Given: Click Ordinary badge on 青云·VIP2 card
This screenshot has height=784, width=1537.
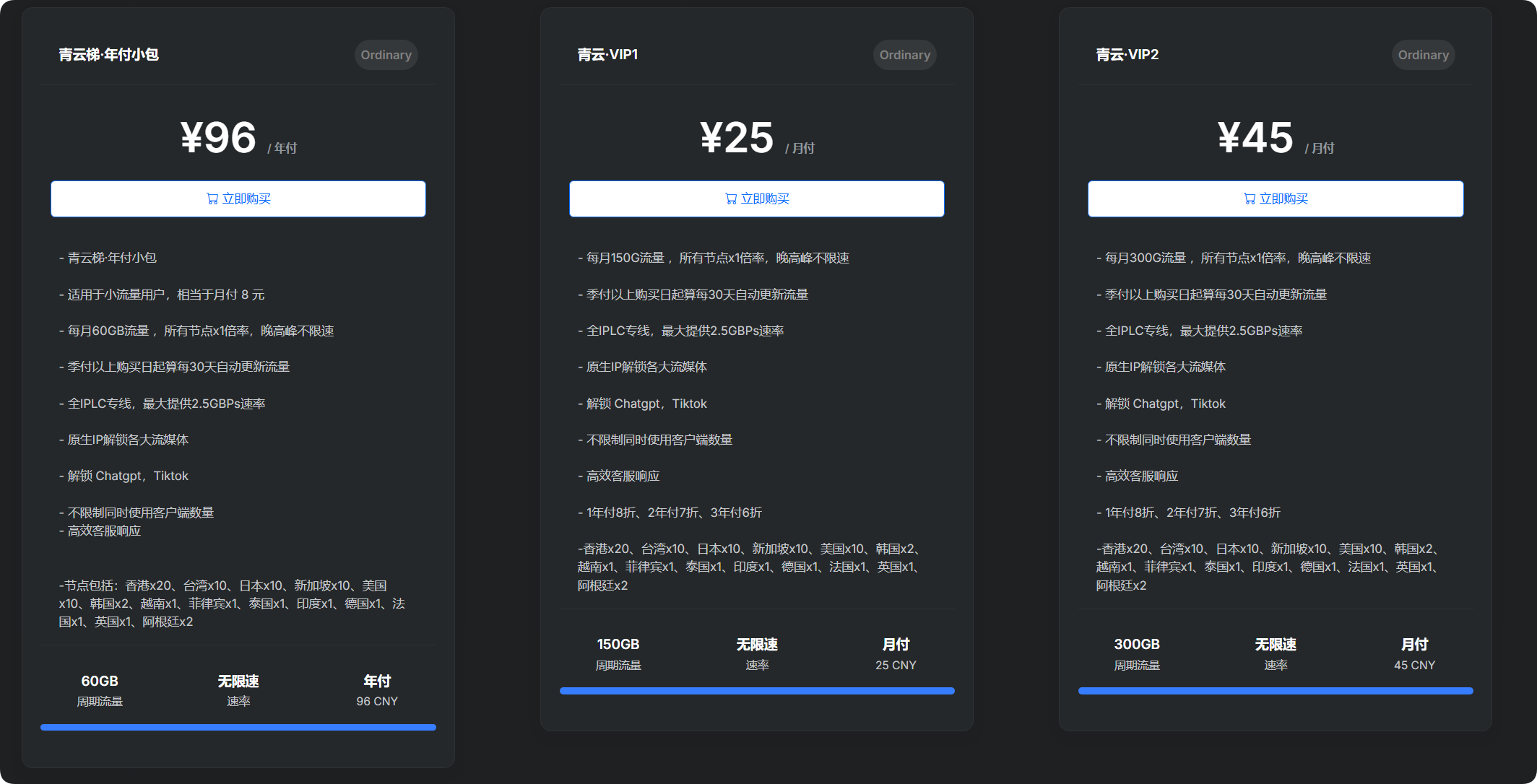Looking at the screenshot, I should coord(1423,55).
